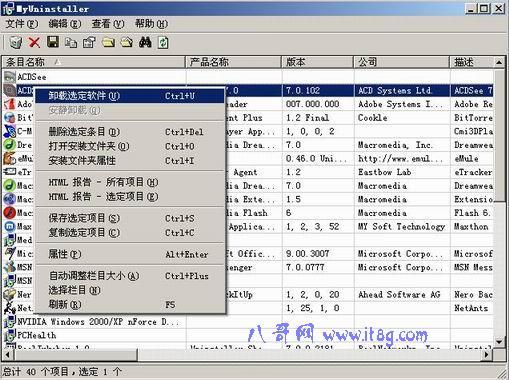Click the BitTorrent Plus row icon
Image resolution: width=509 pixels, height=380 pixels.
point(10,118)
